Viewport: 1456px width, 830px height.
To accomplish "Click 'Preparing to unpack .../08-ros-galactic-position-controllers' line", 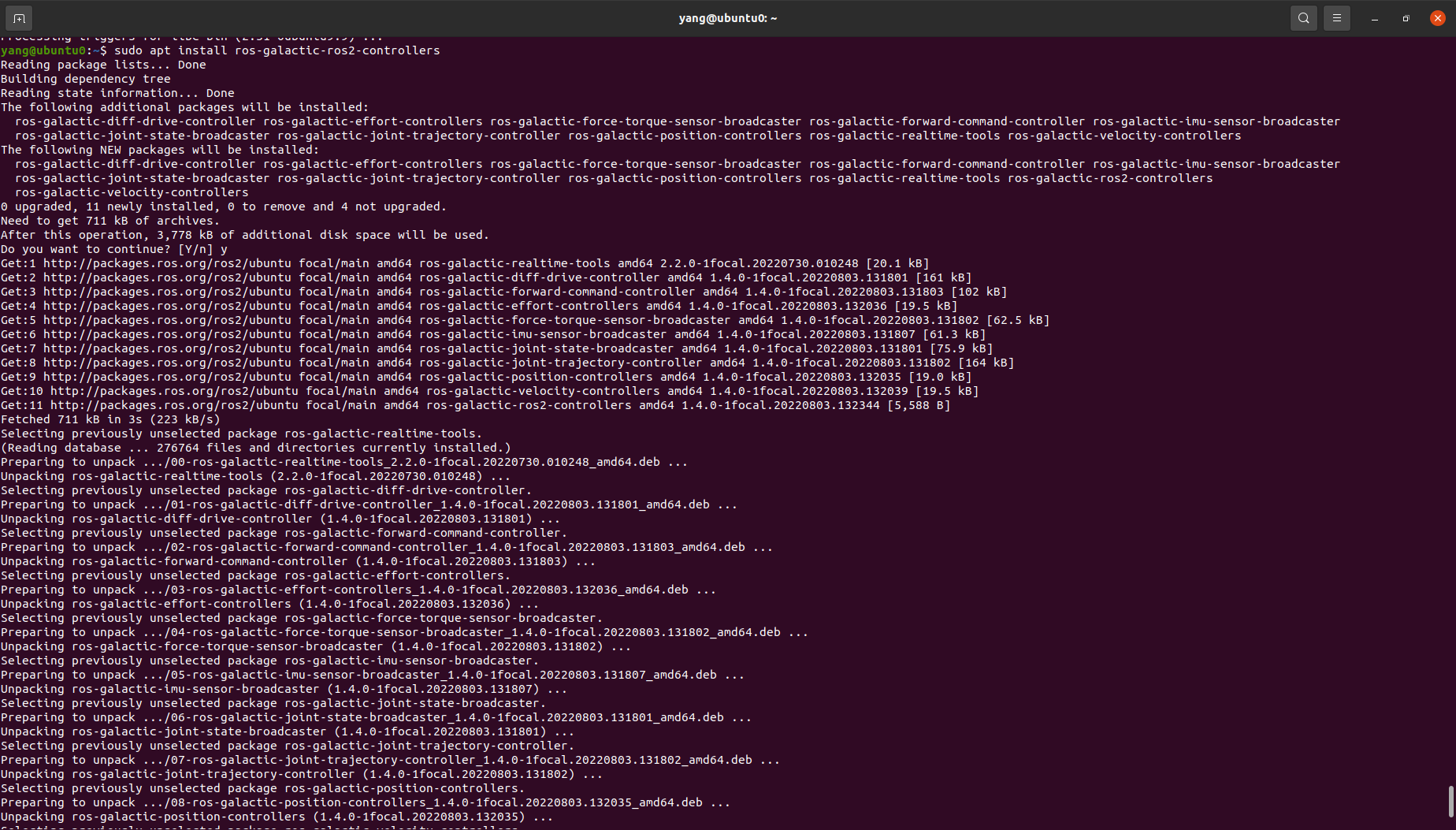I will [x=366, y=802].
